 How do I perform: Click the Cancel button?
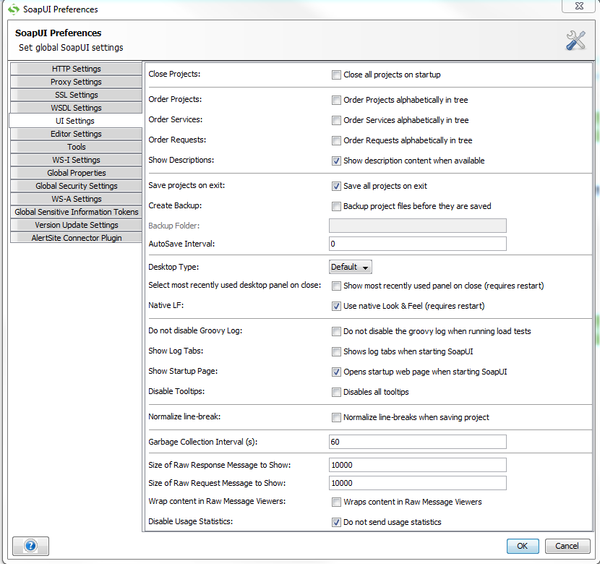(567, 546)
